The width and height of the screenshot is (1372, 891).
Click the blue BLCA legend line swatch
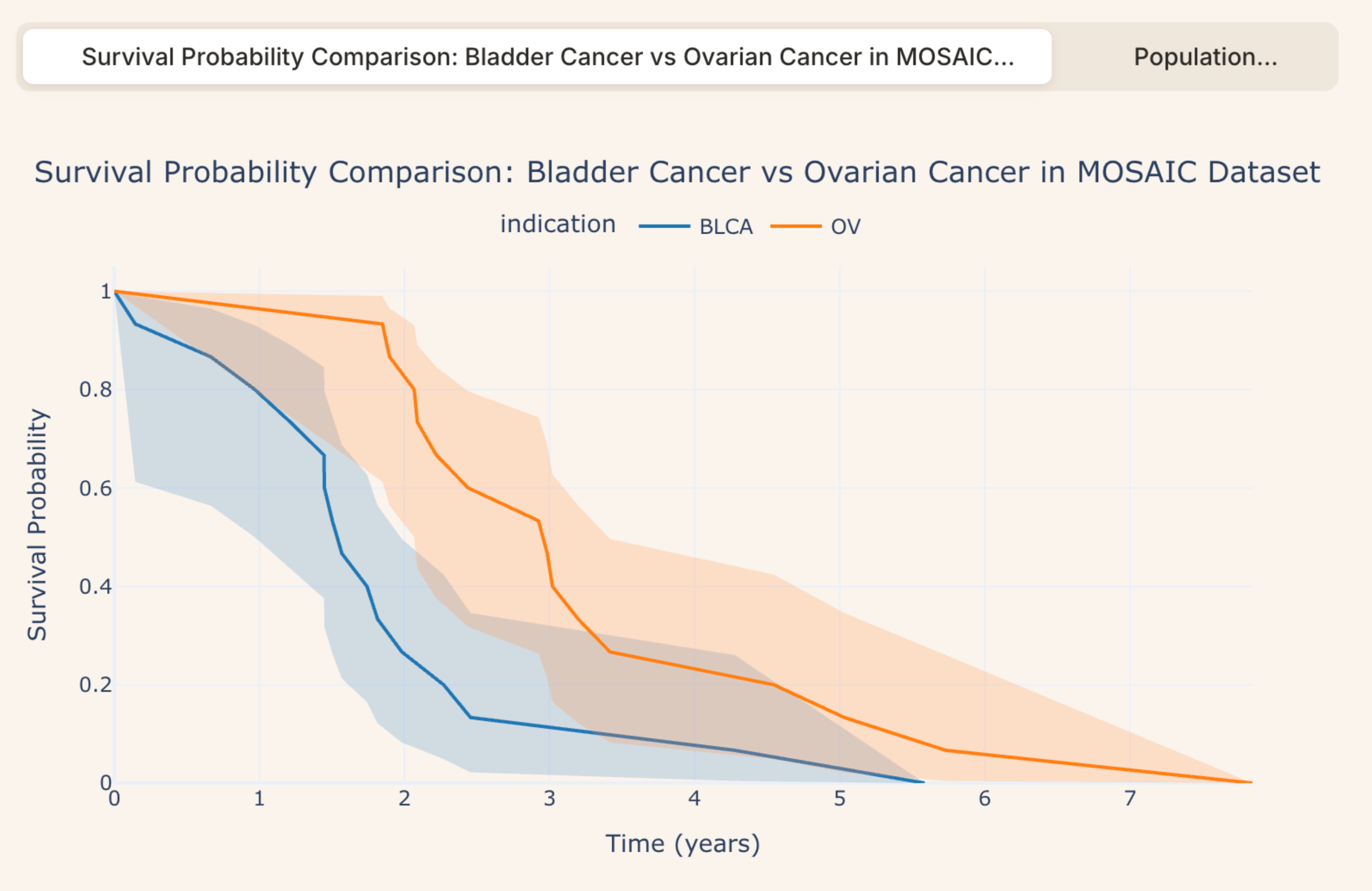point(664,226)
